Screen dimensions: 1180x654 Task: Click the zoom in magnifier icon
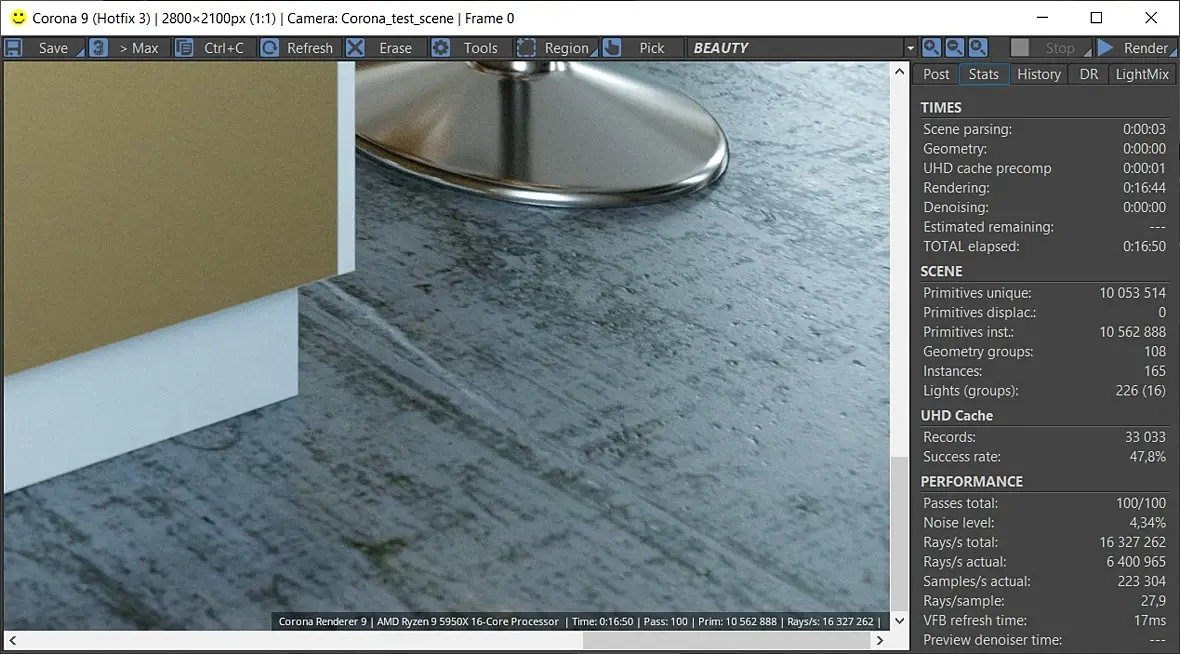931,48
